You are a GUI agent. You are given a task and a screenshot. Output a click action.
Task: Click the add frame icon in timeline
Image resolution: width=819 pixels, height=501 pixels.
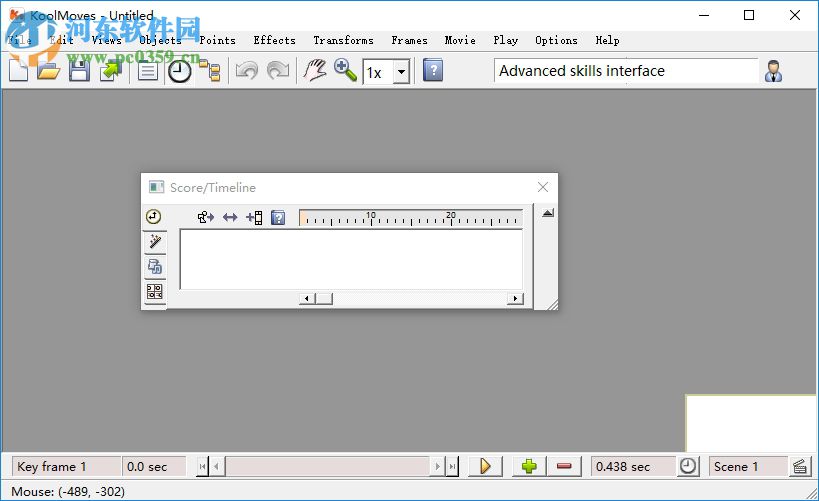pyautogui.click(x=254, y=217)
